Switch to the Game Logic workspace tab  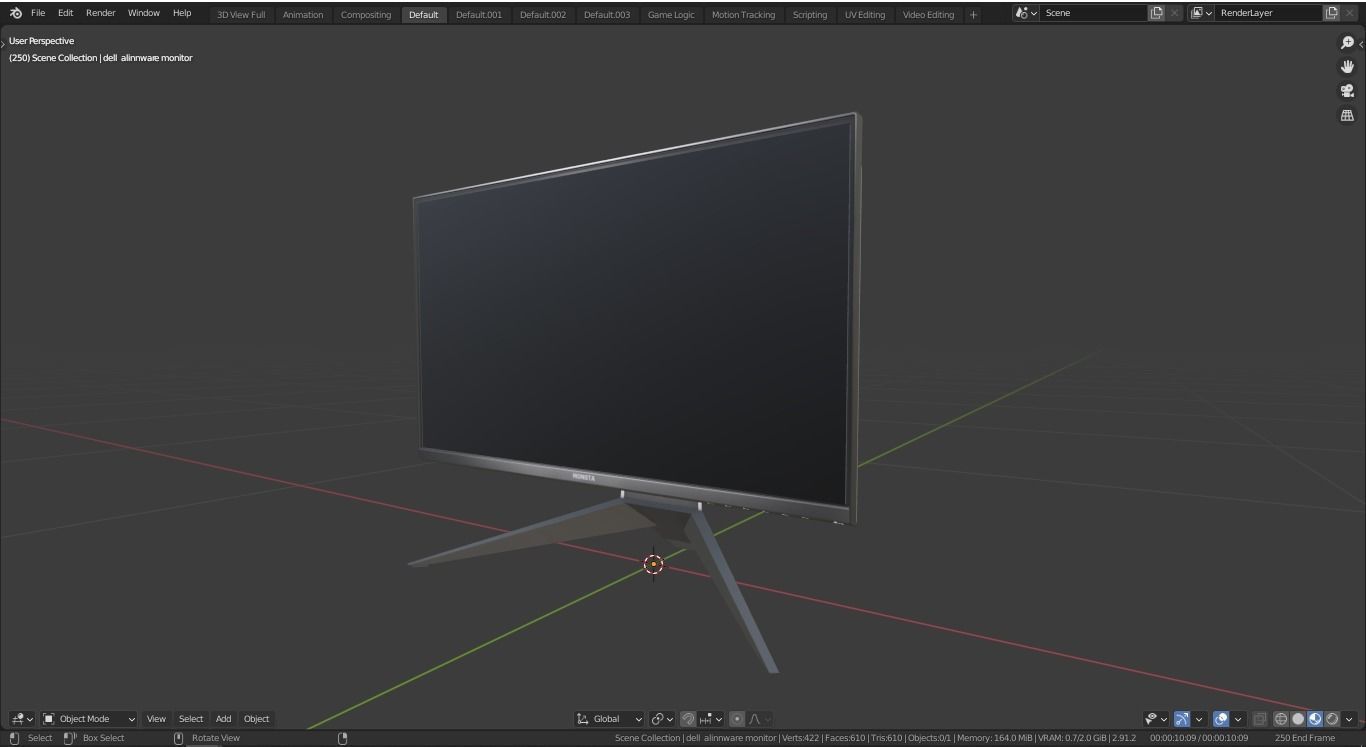(x=671, y=15)
